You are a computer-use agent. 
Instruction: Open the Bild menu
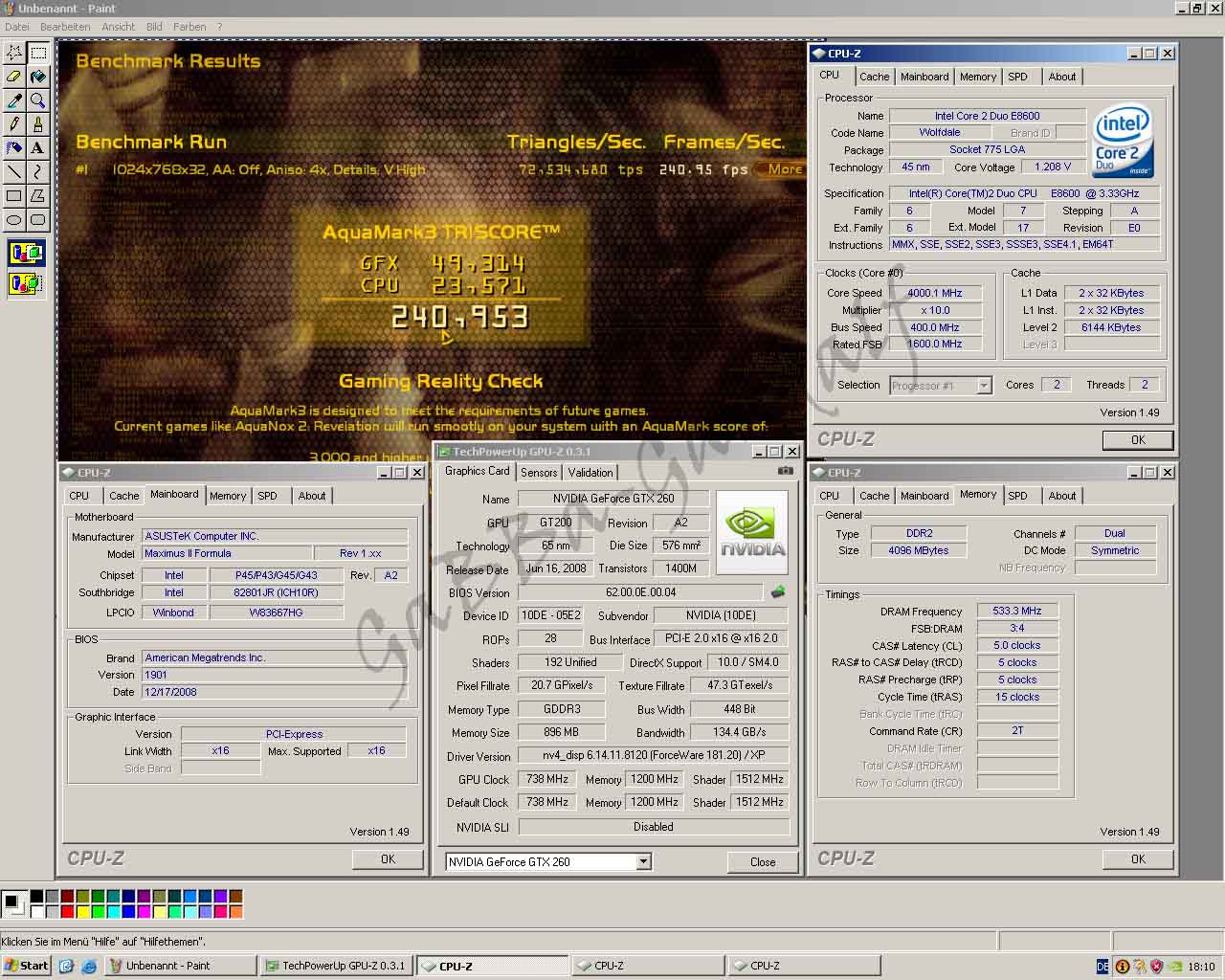tap(154, 27)
